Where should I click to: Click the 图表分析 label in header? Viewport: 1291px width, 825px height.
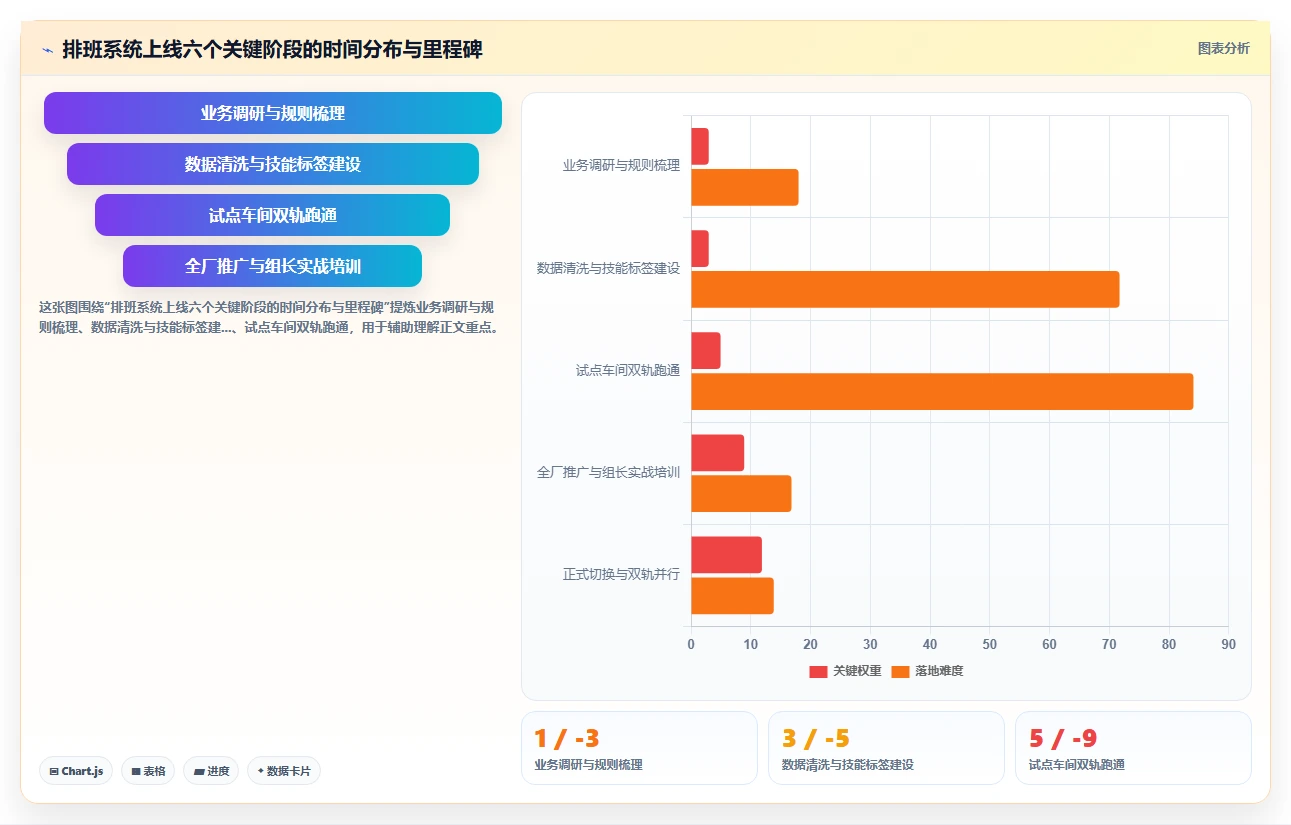pyautogui.click(x=1223, y=48)
